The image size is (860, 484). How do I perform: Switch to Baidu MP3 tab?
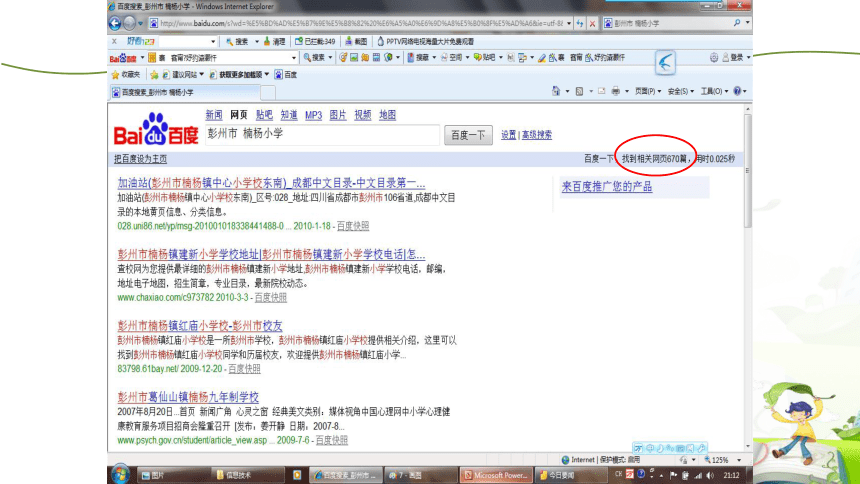click(313, 115)
